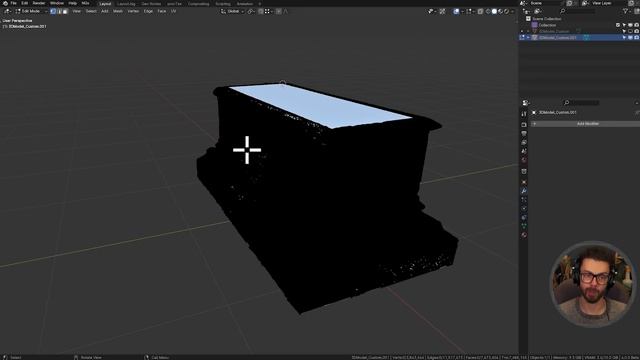The image size is (640, 360).
Task: Select material preview viewport shading
Action: pyautogui.click(x=500, y=11)
